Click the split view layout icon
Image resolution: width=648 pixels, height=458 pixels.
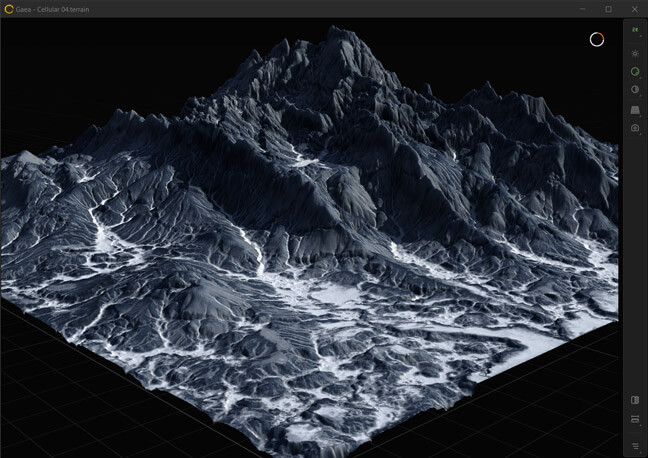[x=635, y=419]
